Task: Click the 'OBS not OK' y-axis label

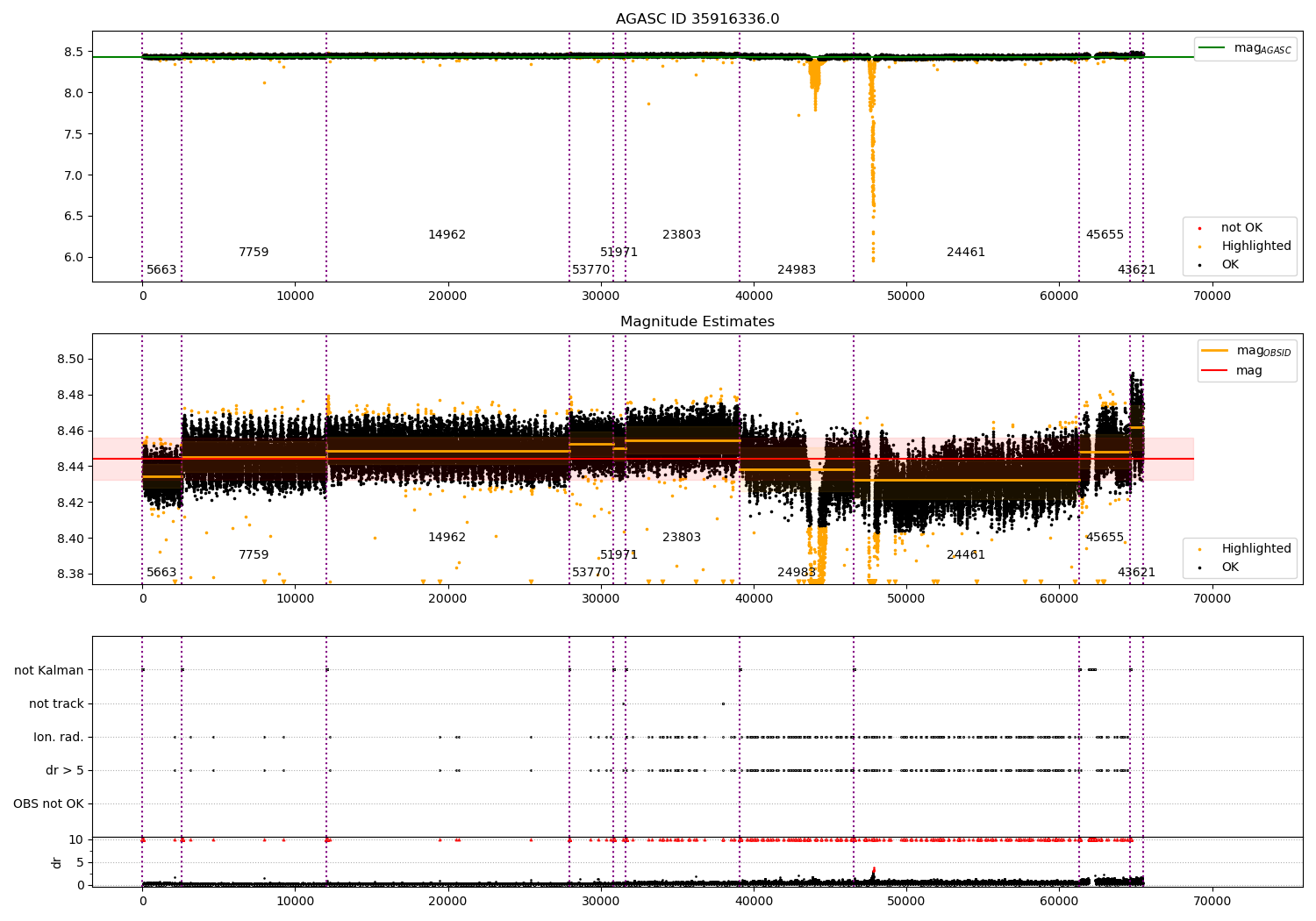Action: coord(48,804)
